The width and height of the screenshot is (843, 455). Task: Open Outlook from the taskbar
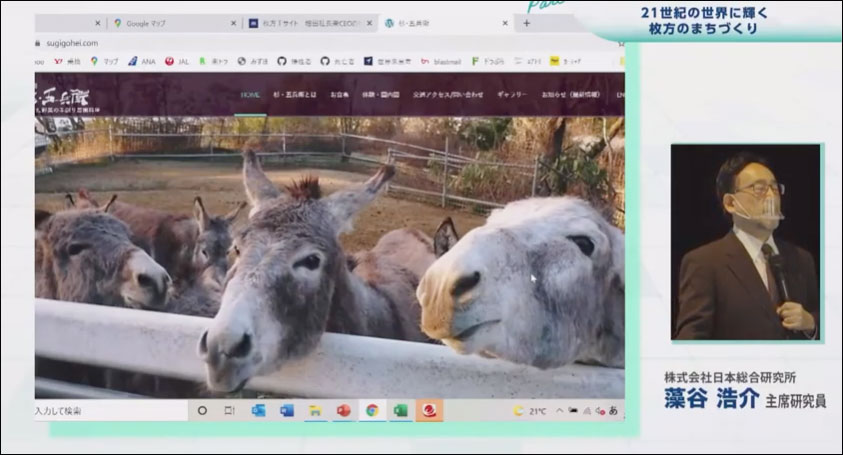coord(258,410)
